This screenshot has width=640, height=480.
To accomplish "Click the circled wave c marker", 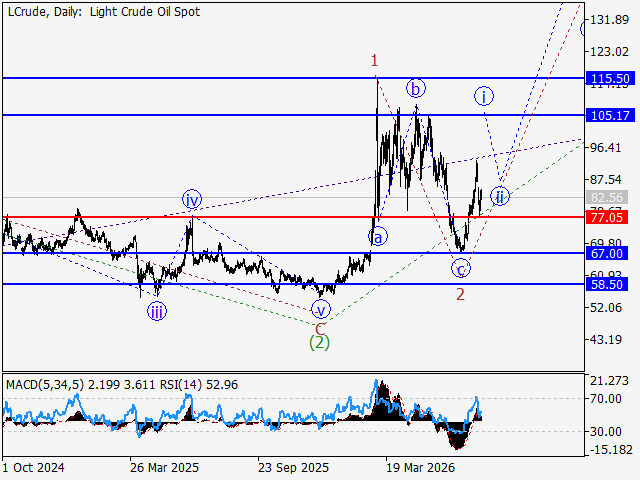I will pyautogui.click(x=461, y=269).
